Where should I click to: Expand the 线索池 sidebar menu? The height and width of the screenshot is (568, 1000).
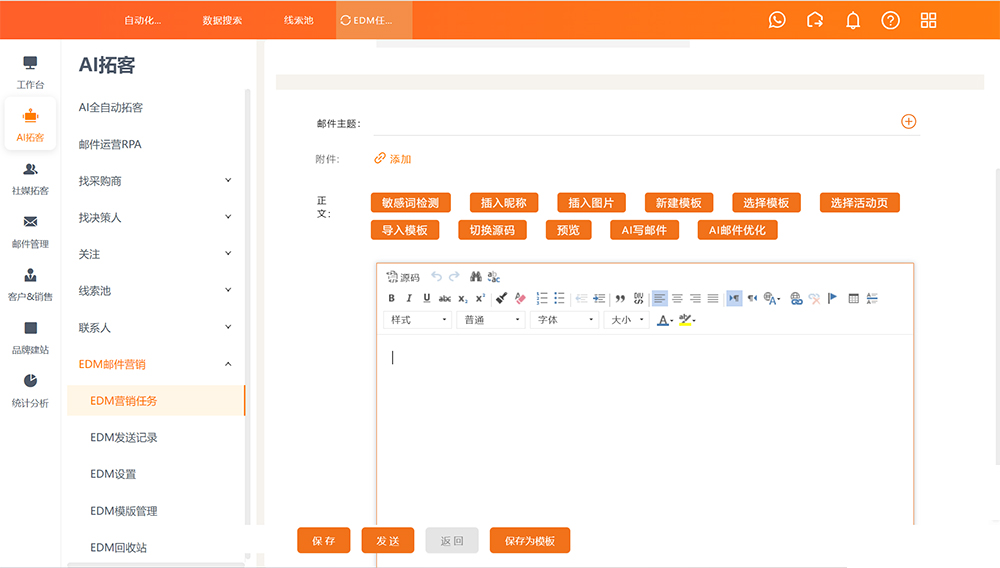coord(156,291)
